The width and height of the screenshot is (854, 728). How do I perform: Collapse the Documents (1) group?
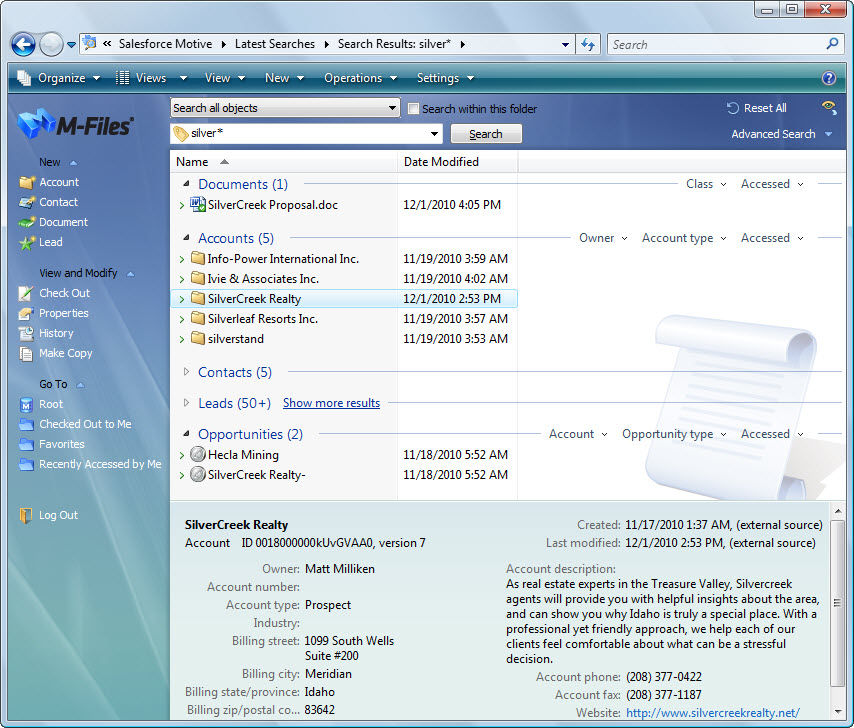[186, 184]
